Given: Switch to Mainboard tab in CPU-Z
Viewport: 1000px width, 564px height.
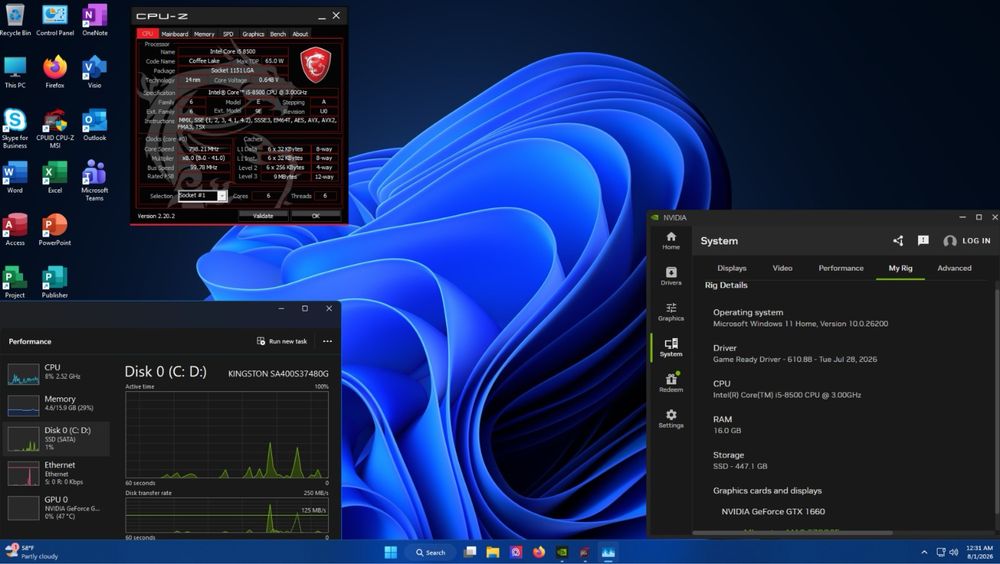Looking at the screenshot, I should (174, 34).
